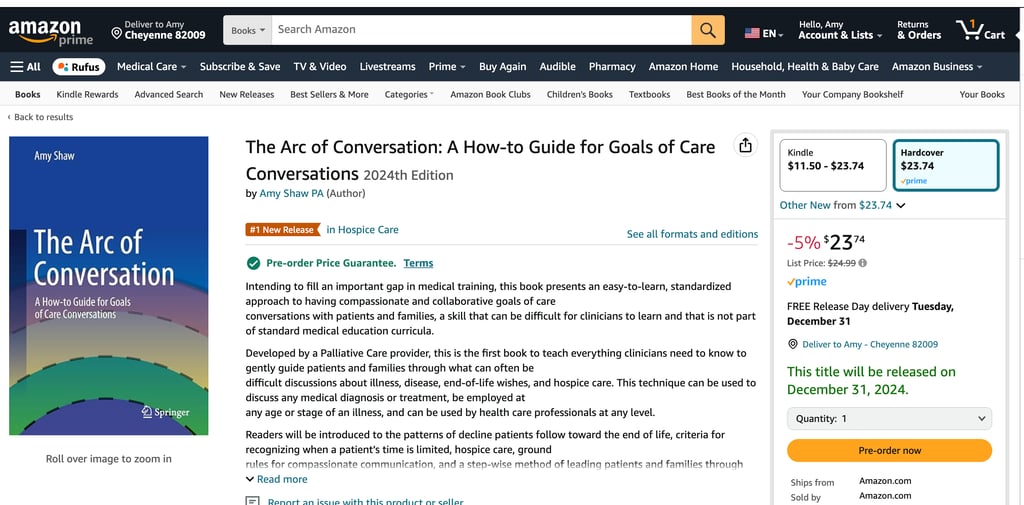Select the Kindle format option

833,165
